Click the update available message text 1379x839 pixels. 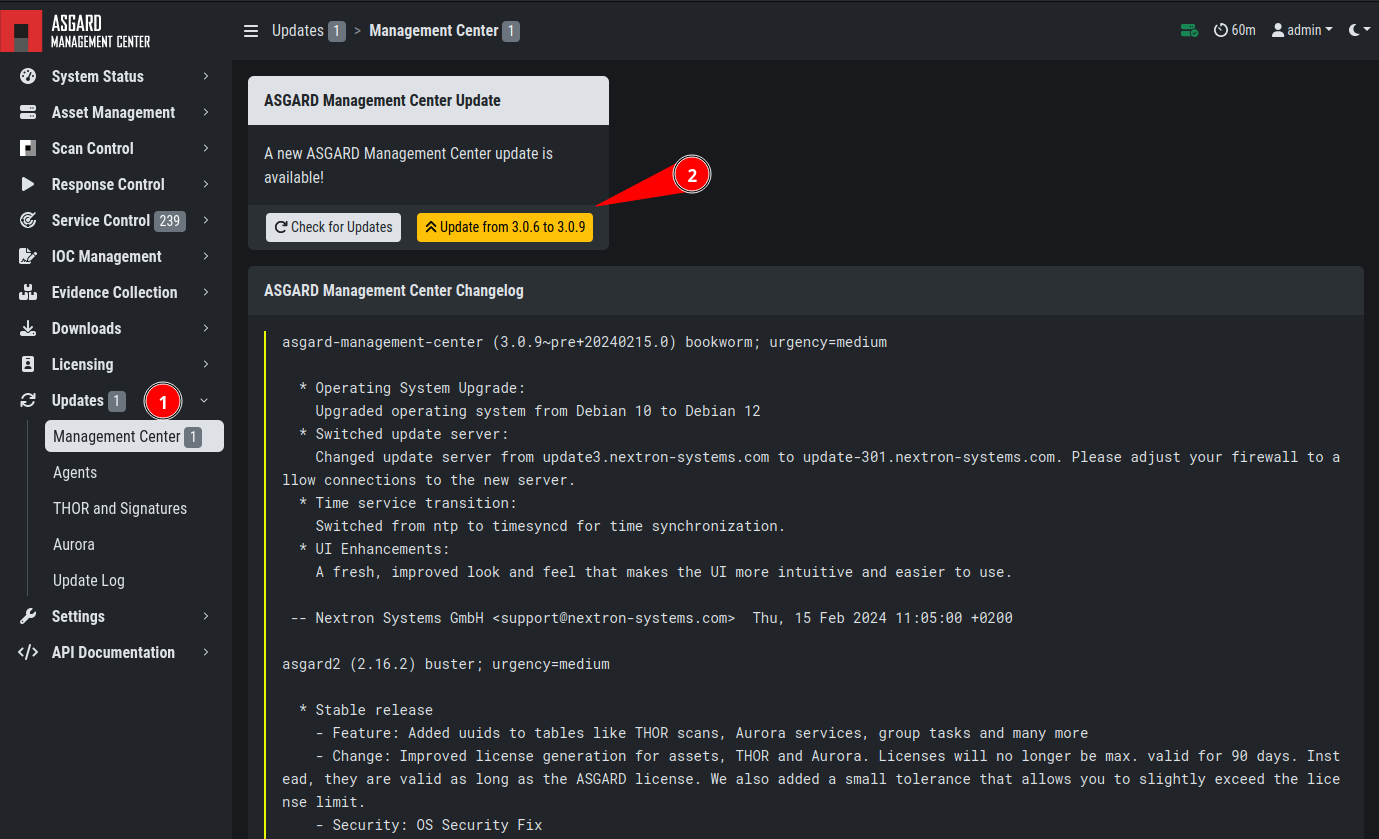point(408,165)
